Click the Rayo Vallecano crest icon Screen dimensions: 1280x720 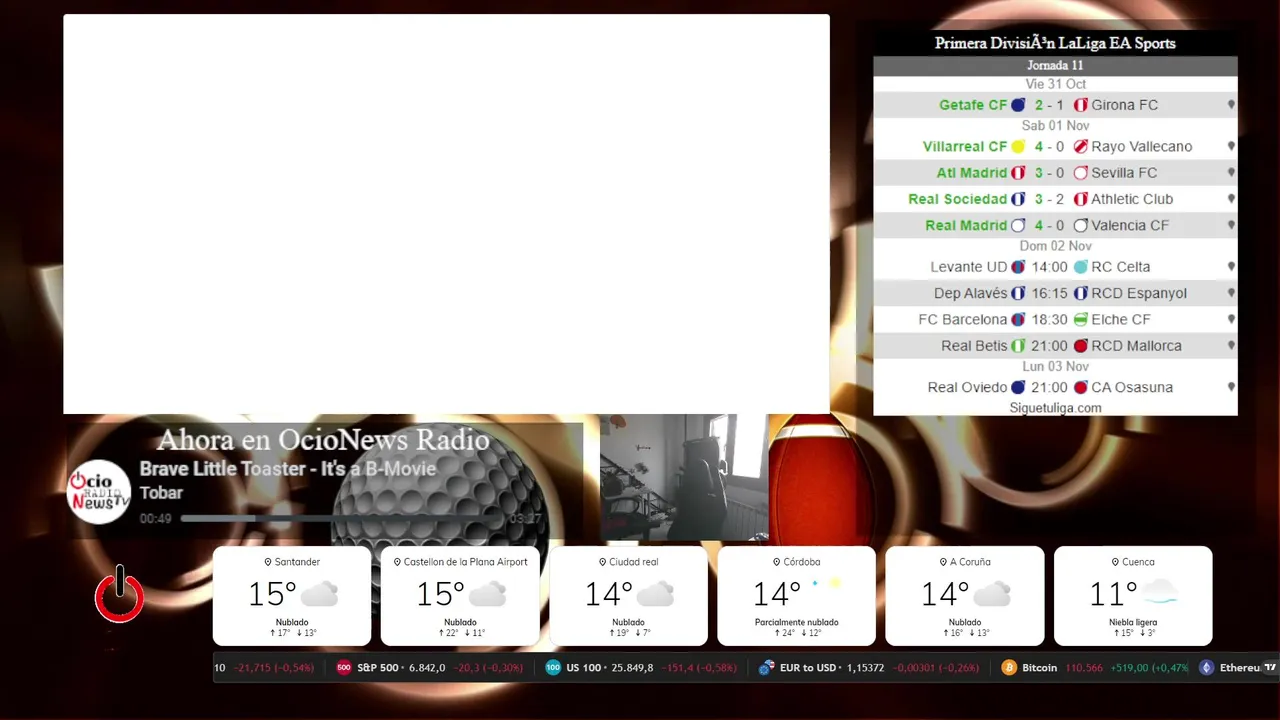1080,146
